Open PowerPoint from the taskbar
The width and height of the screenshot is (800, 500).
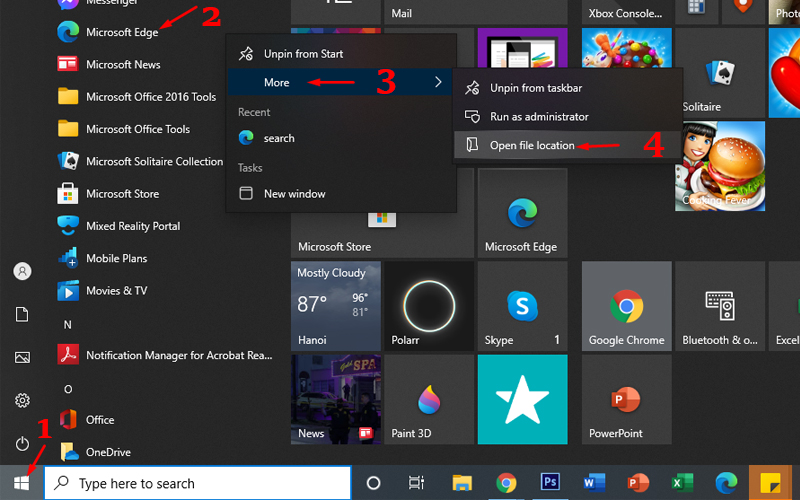pyautogui.click(x=638, y=483)
